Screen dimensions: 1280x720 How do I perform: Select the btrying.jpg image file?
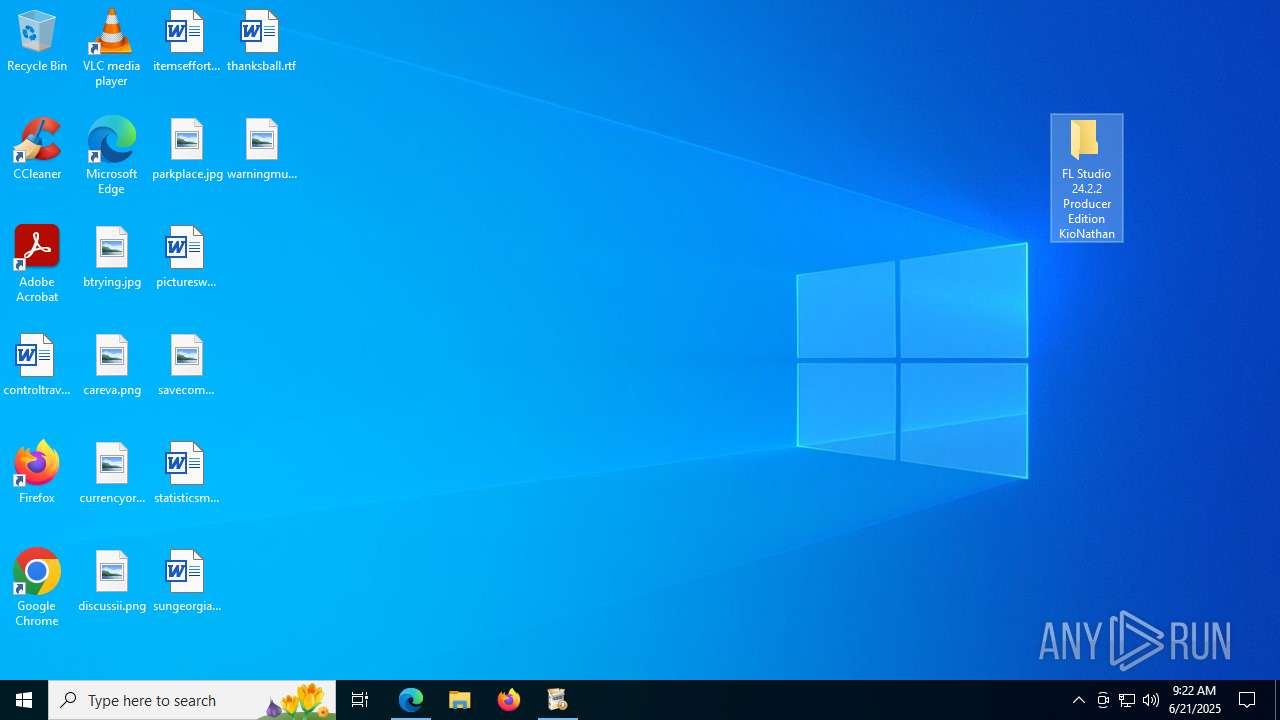click(112, 258)
